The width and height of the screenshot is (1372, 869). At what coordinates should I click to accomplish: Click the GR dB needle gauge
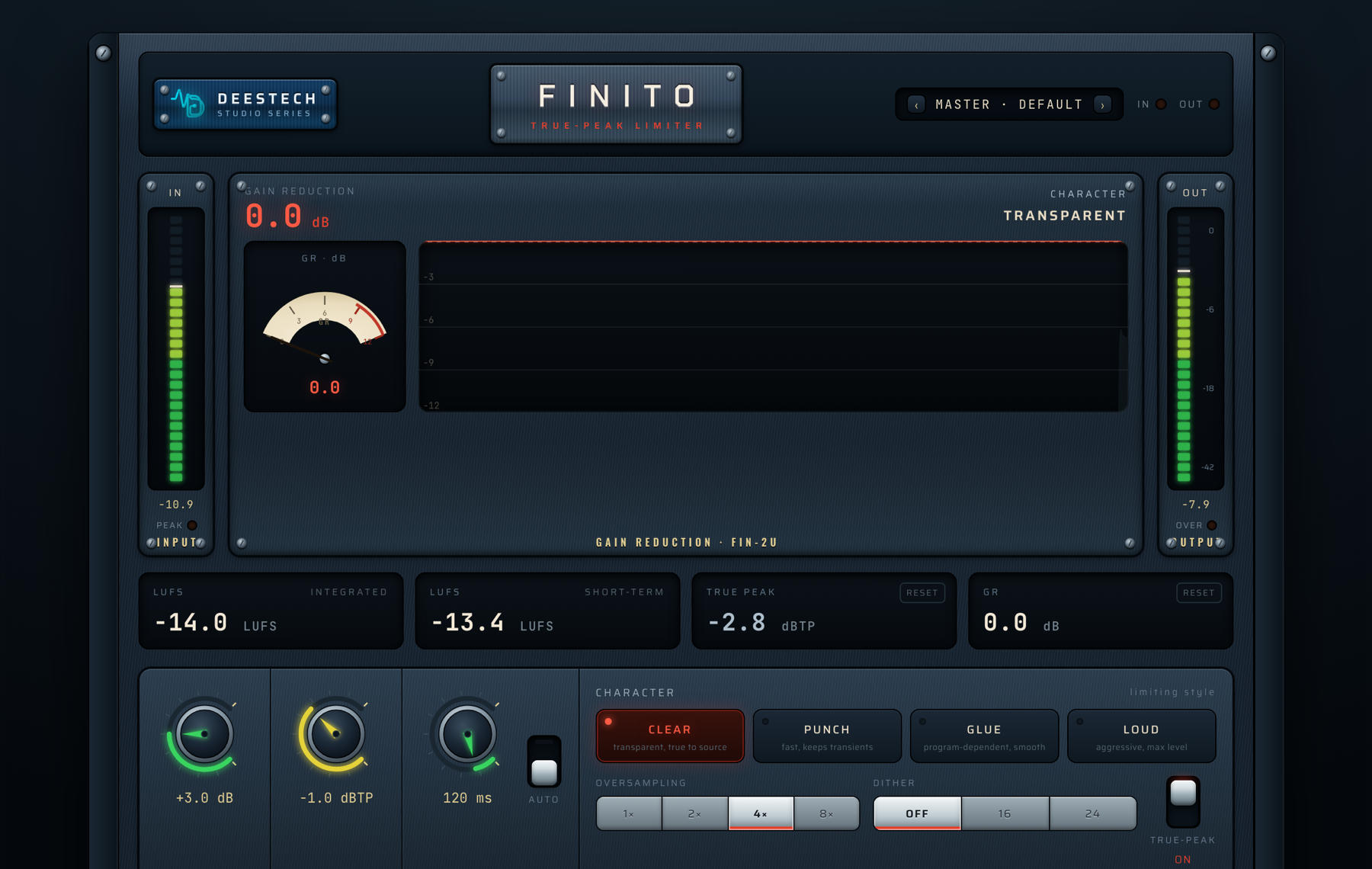[325, 326]
